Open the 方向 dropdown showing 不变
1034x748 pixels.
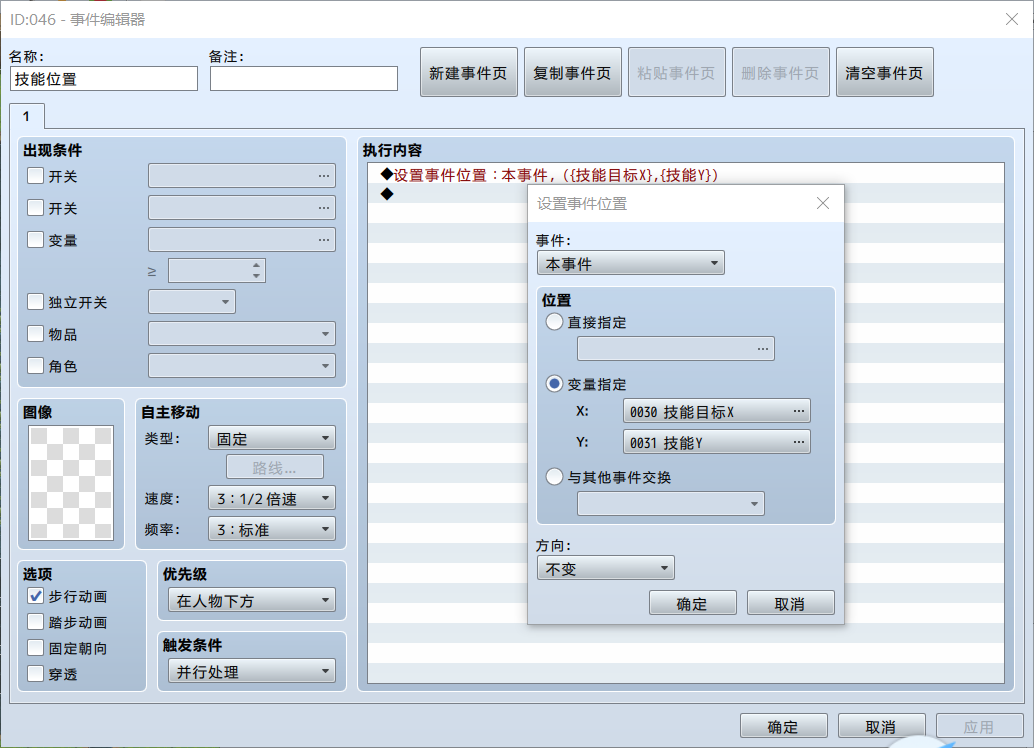coord(605,568)
